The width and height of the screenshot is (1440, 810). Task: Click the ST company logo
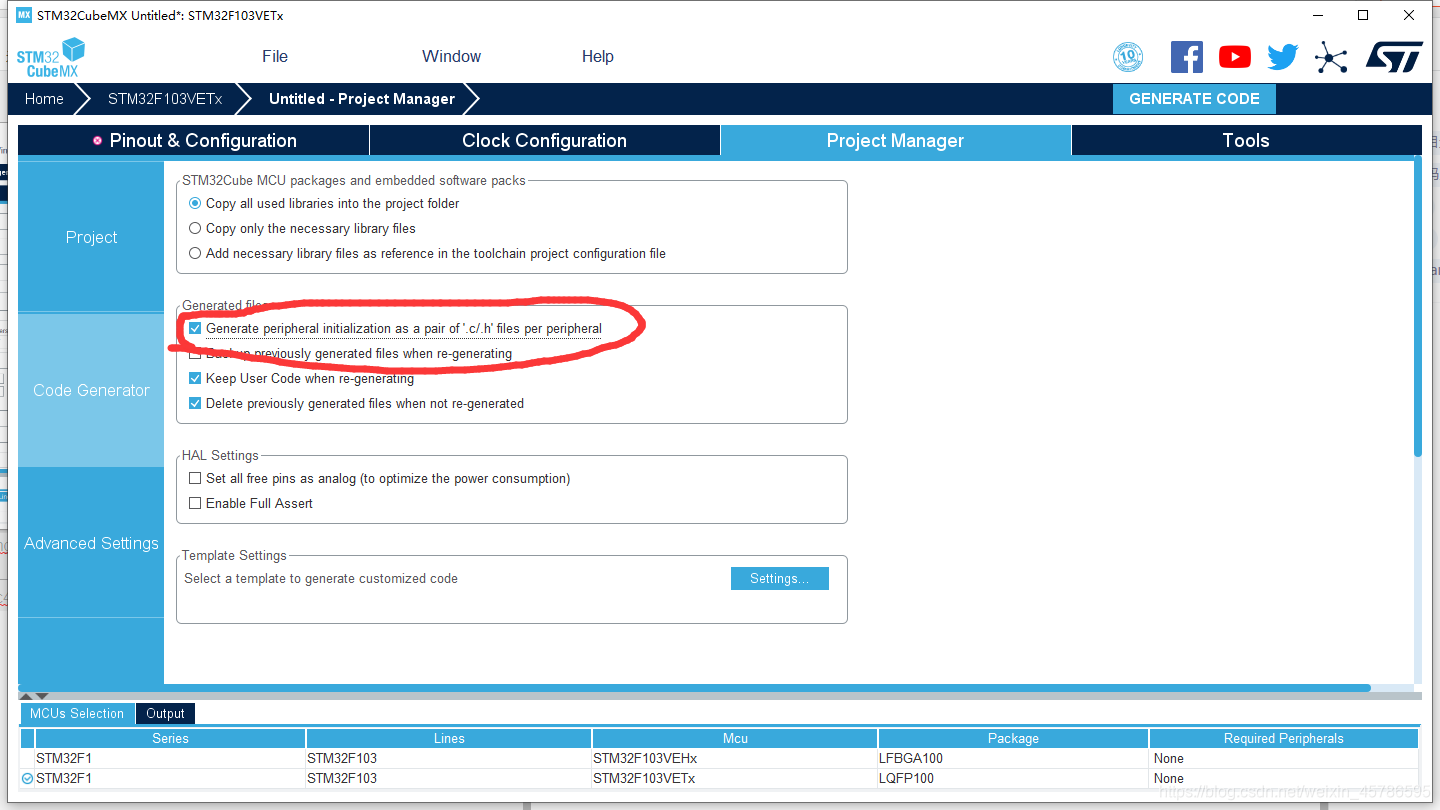[1394, 57]
